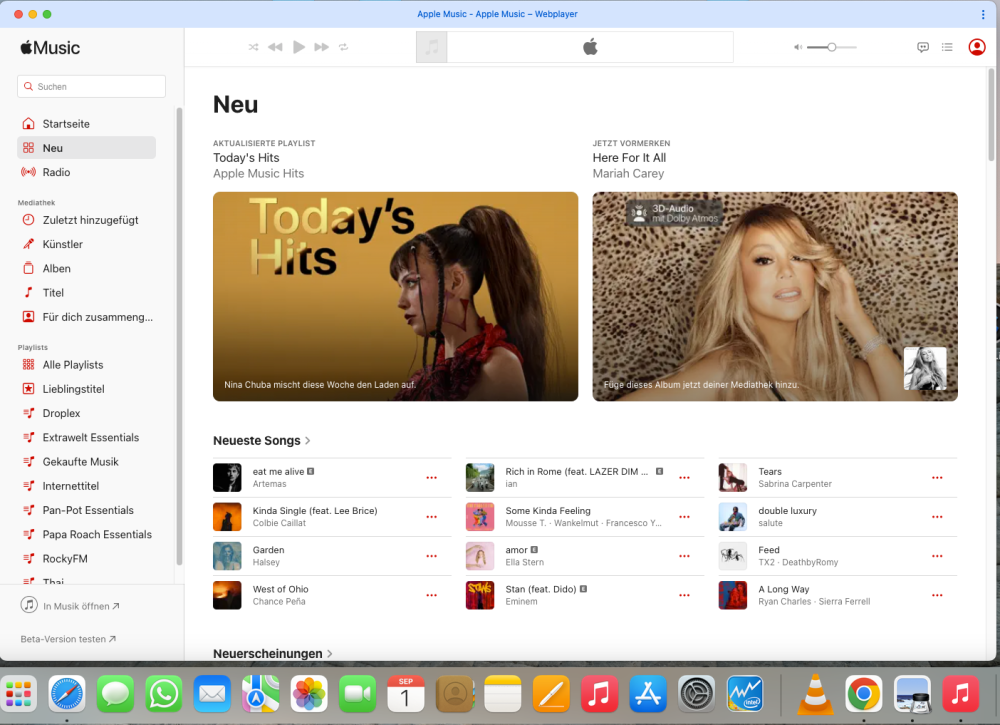The height and width of the screenshot is (725, 1000).
Task: Open WhatsApp from the Dock
Action: tap(163, 694)
